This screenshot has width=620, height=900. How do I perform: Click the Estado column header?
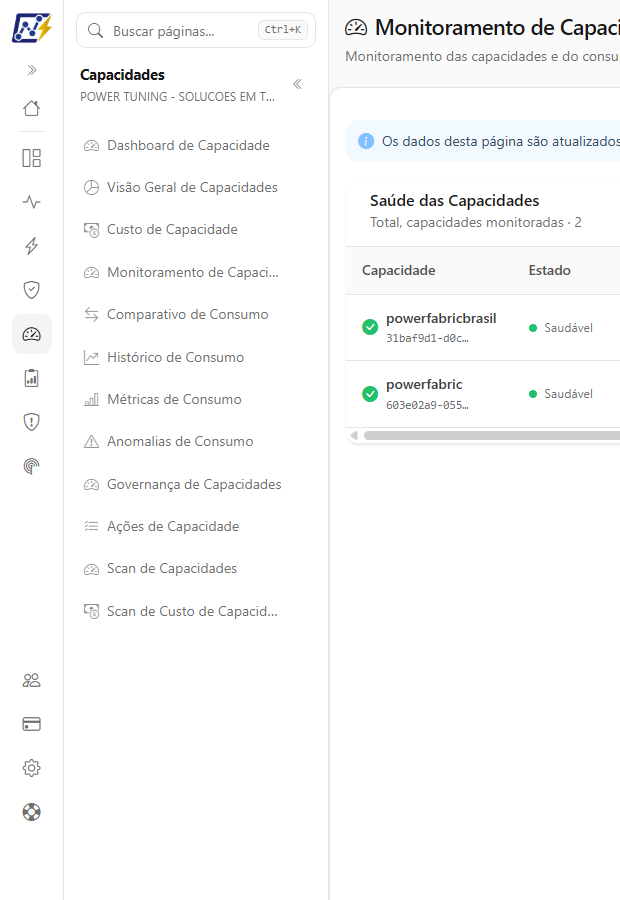pos(549,270)
